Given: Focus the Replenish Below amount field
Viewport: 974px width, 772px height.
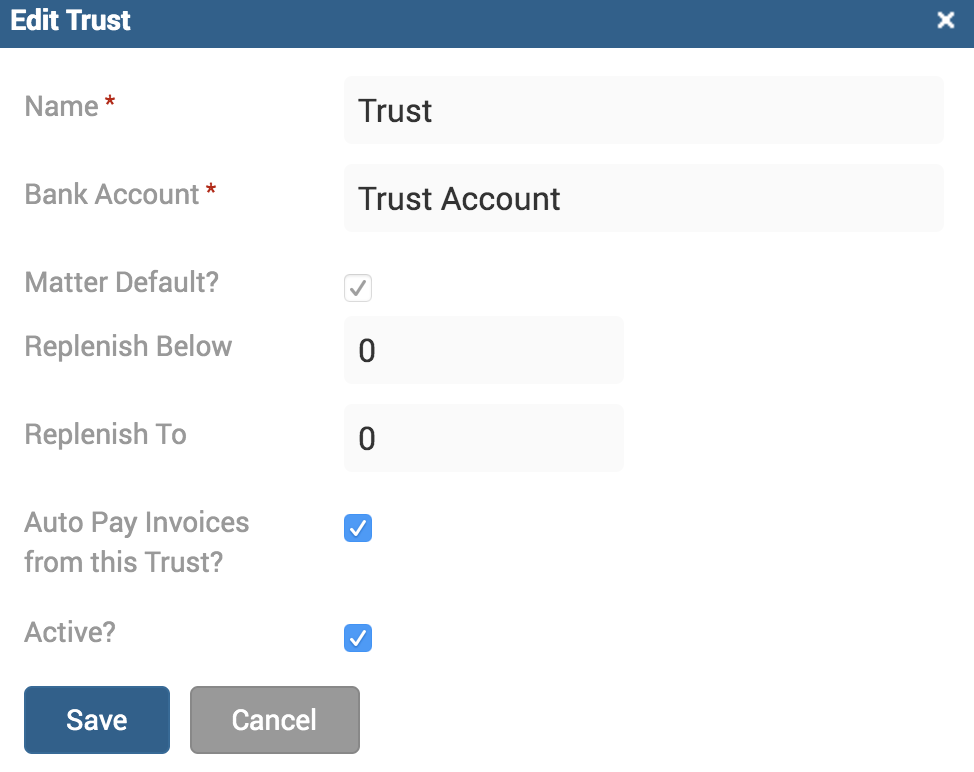Looking at the screenshot, I should point(483,350).
